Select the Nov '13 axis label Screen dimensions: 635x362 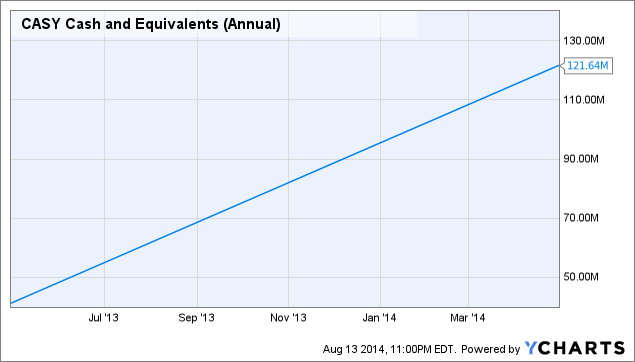pyautogui.click(x=288, y=318)
